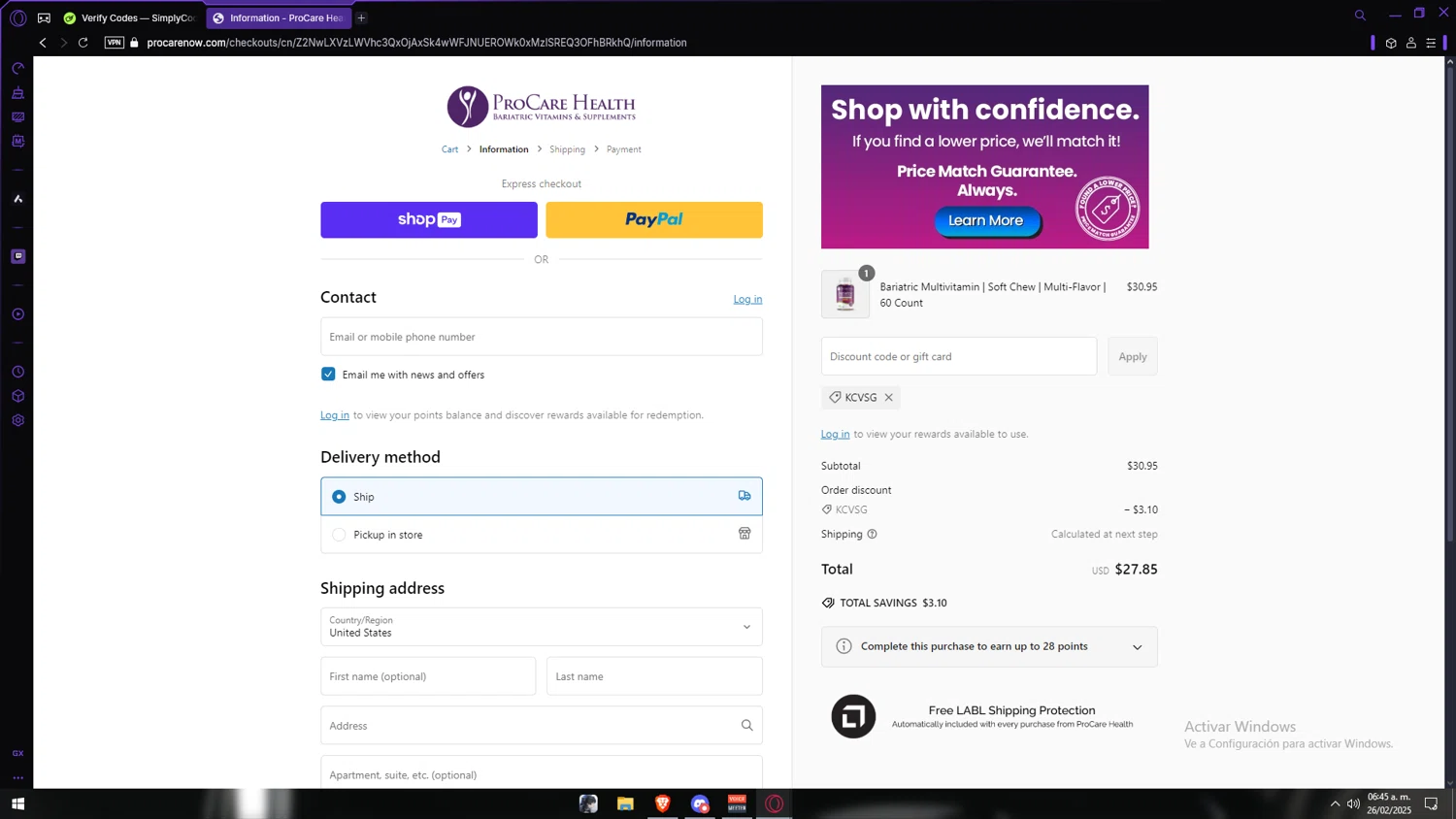The width and height of the screenshot is (1456, 819).
Task: Click LABL Shipping Protection logo
Action: (x=853, y=717)
